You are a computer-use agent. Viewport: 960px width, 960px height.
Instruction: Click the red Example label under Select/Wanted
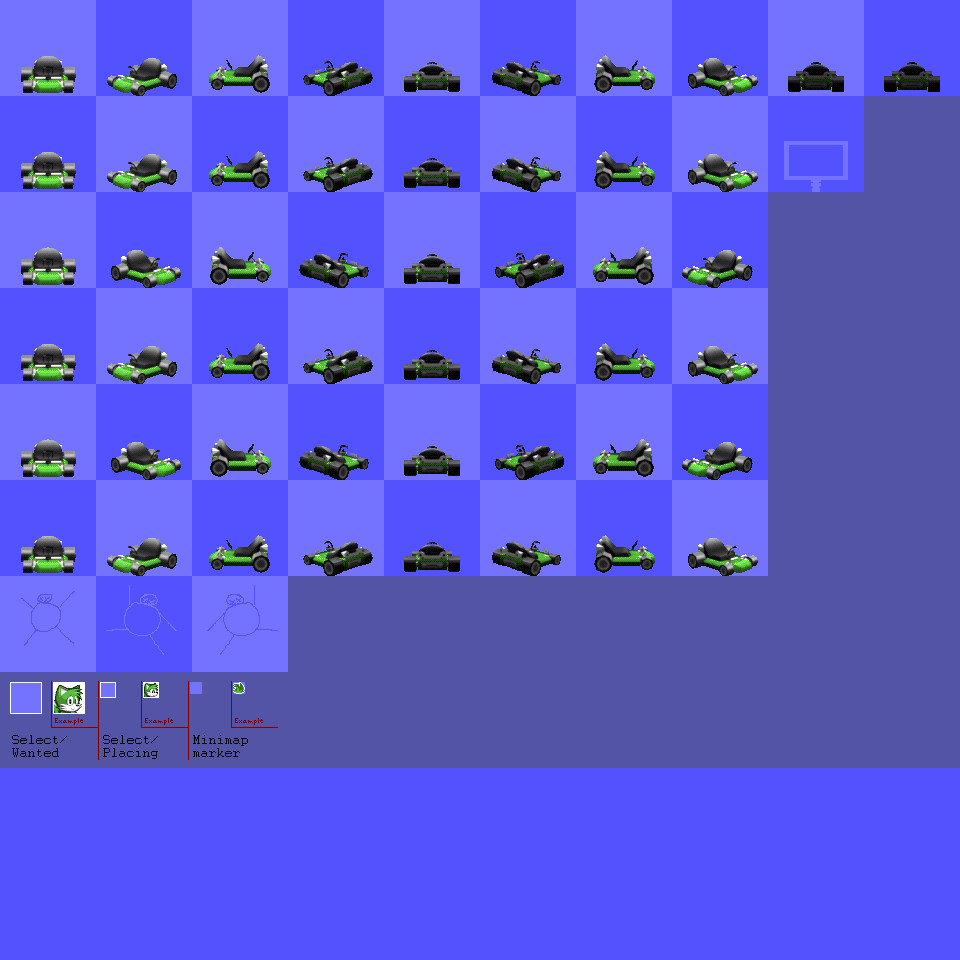pyautogui.click(x=69, y=719)
